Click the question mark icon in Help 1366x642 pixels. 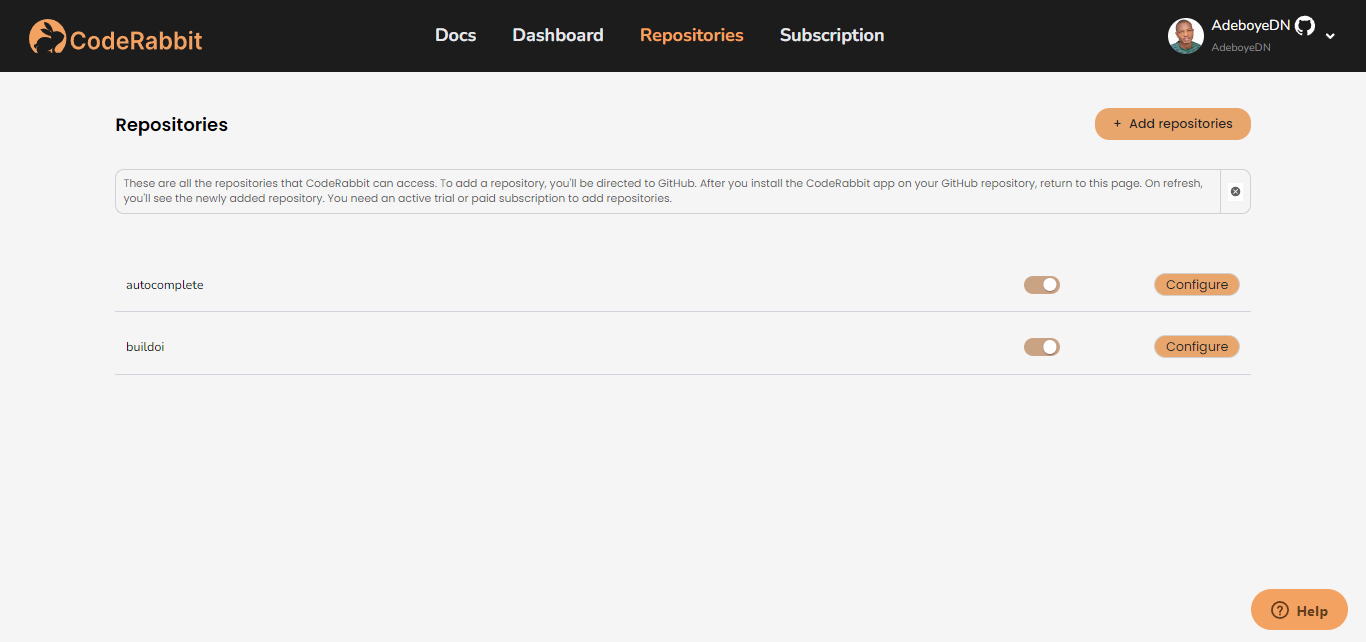pyautogui.click(x=1279, y=610)
